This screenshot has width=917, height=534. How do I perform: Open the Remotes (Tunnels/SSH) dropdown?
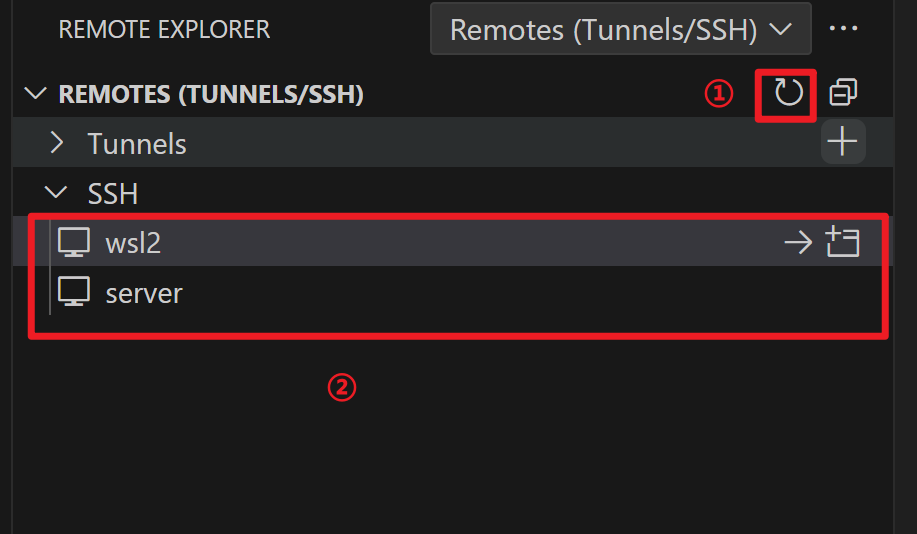620,29
